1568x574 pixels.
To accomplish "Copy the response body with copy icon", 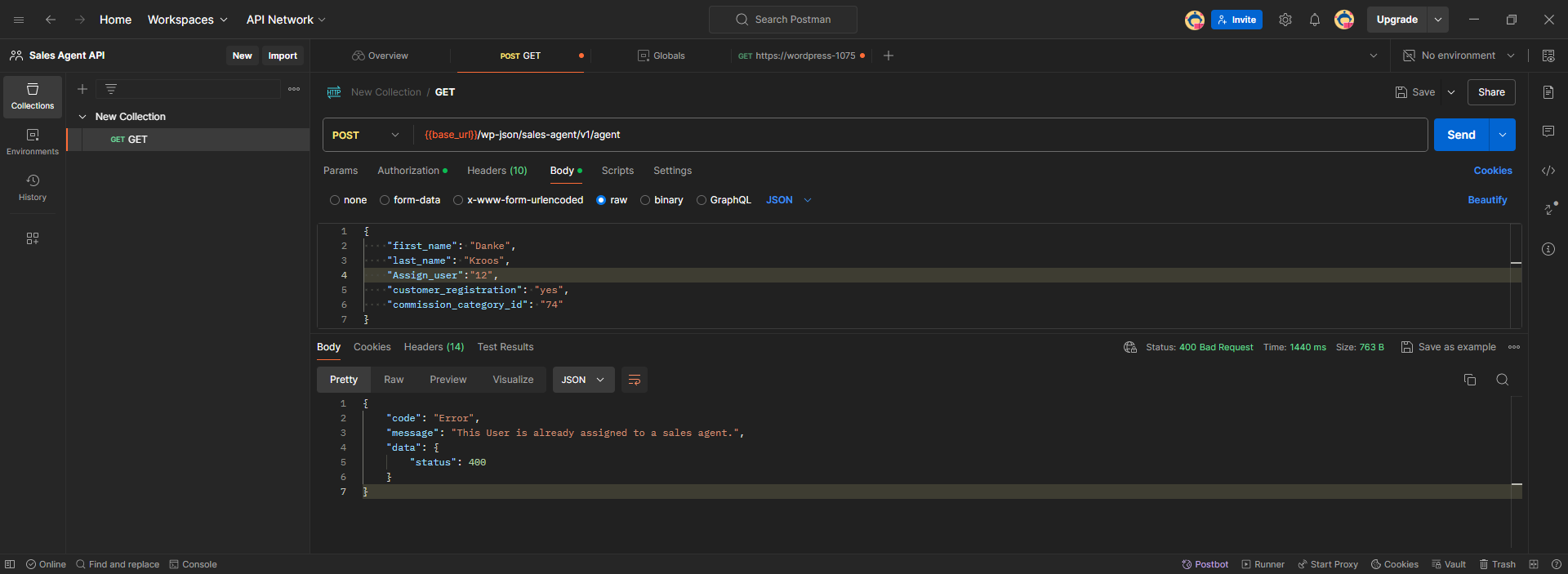I will (1470, 380).
